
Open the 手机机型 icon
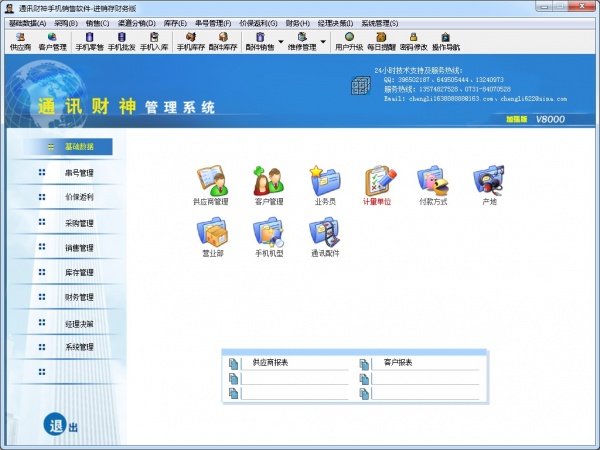[269, 237]
